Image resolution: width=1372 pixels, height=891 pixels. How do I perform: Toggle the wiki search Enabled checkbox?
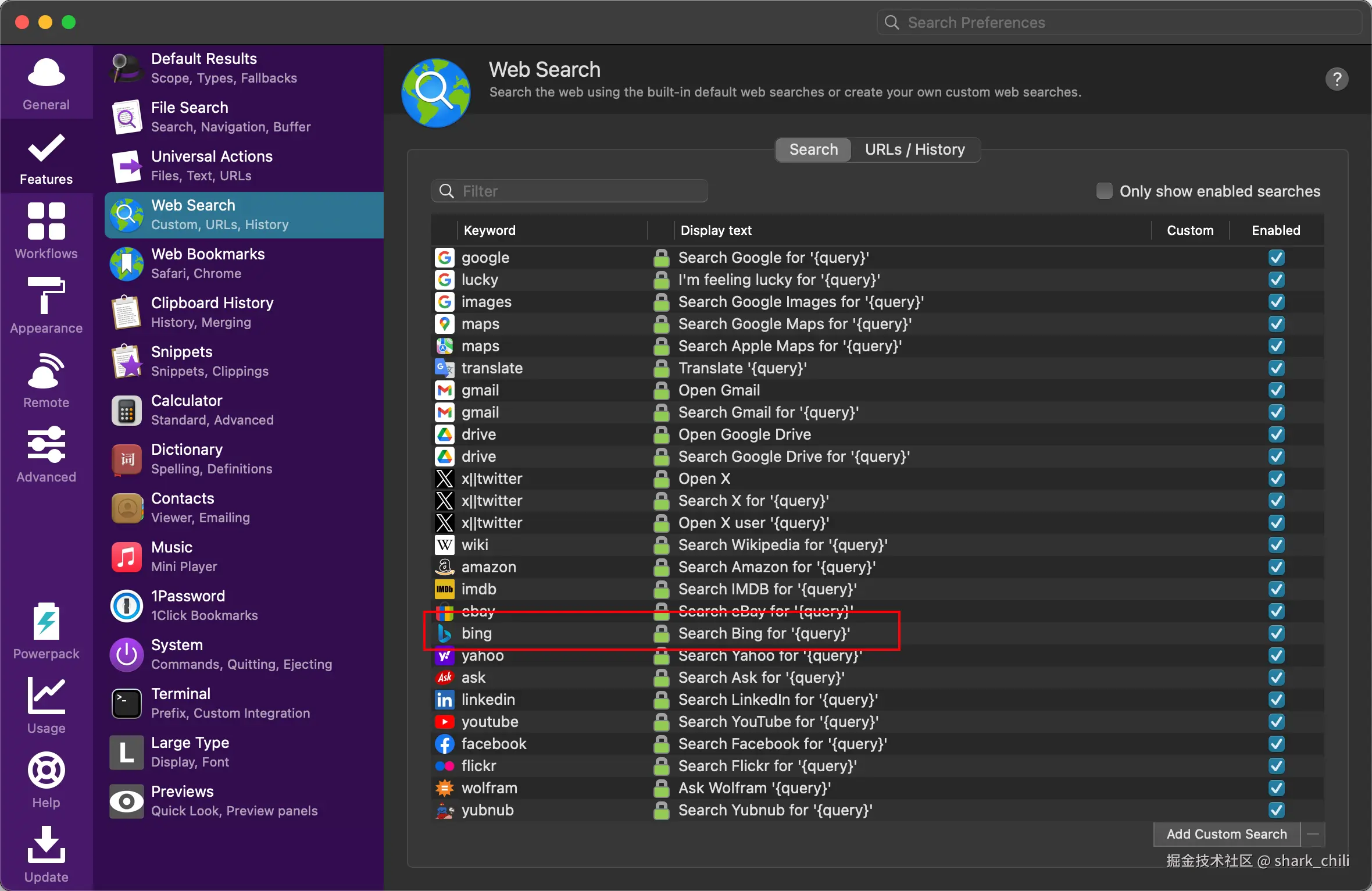point(1276,545)
